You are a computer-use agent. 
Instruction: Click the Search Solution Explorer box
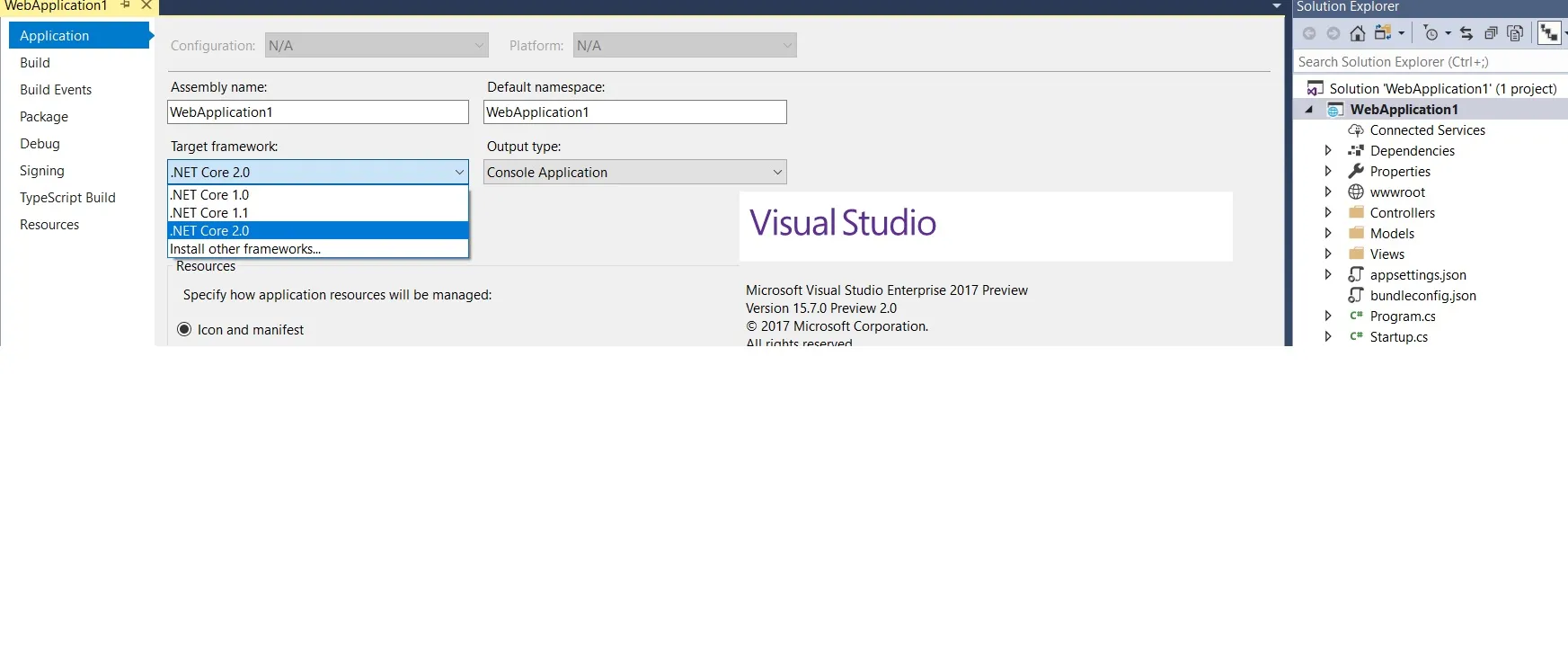click(x=1431, y=62)
